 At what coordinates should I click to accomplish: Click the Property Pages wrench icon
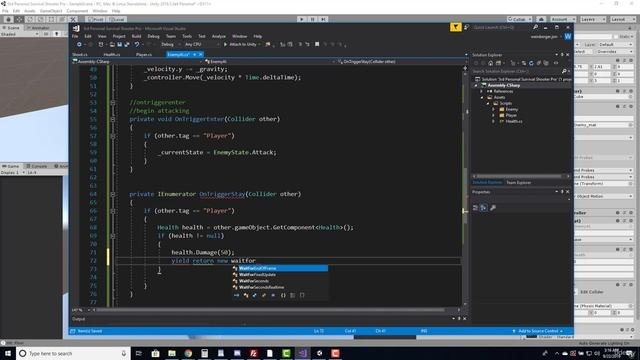[x=493, y=208]
